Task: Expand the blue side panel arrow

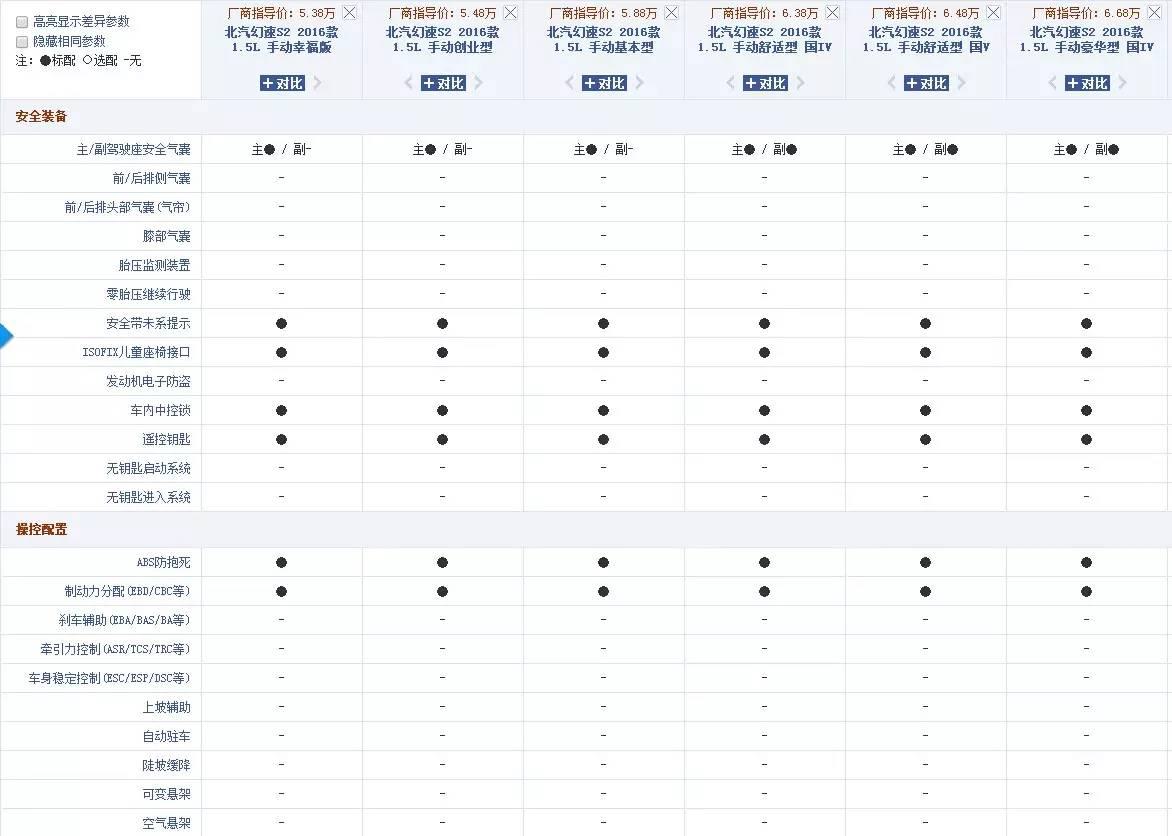Action: point(6,336)
